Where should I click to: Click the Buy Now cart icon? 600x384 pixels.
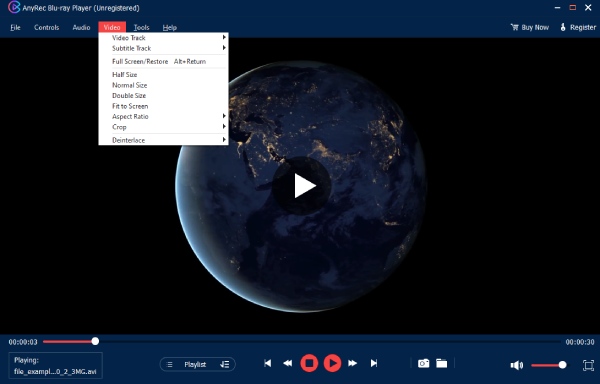point(514,27)
